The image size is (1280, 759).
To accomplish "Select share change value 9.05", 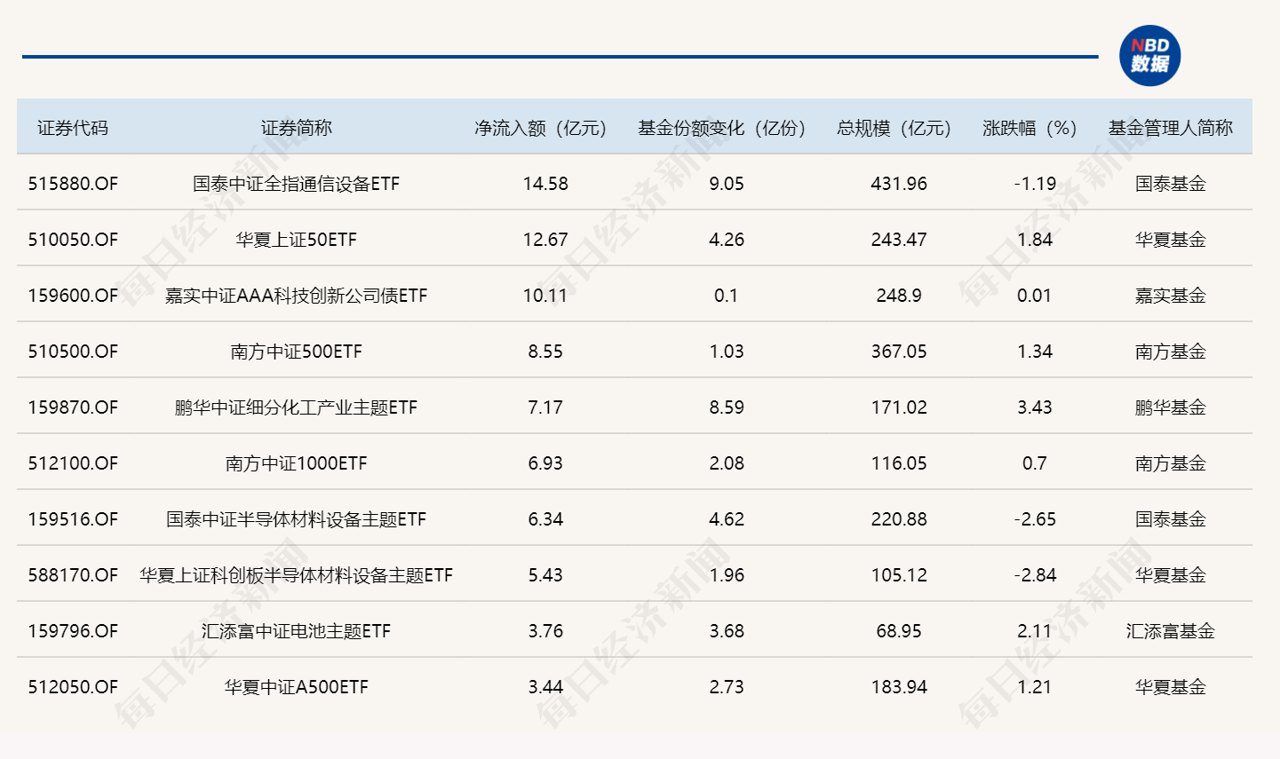I will pos(726,184).
